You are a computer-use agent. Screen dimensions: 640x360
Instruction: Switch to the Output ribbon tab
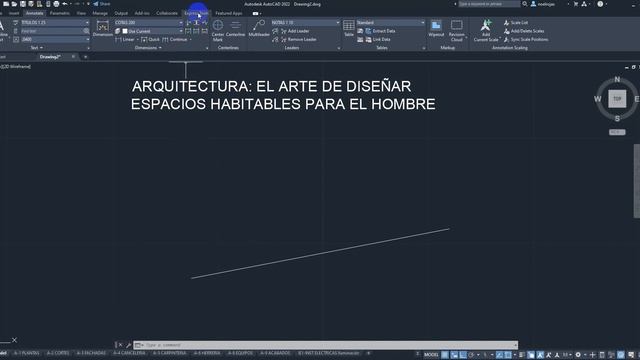[121, 13]
